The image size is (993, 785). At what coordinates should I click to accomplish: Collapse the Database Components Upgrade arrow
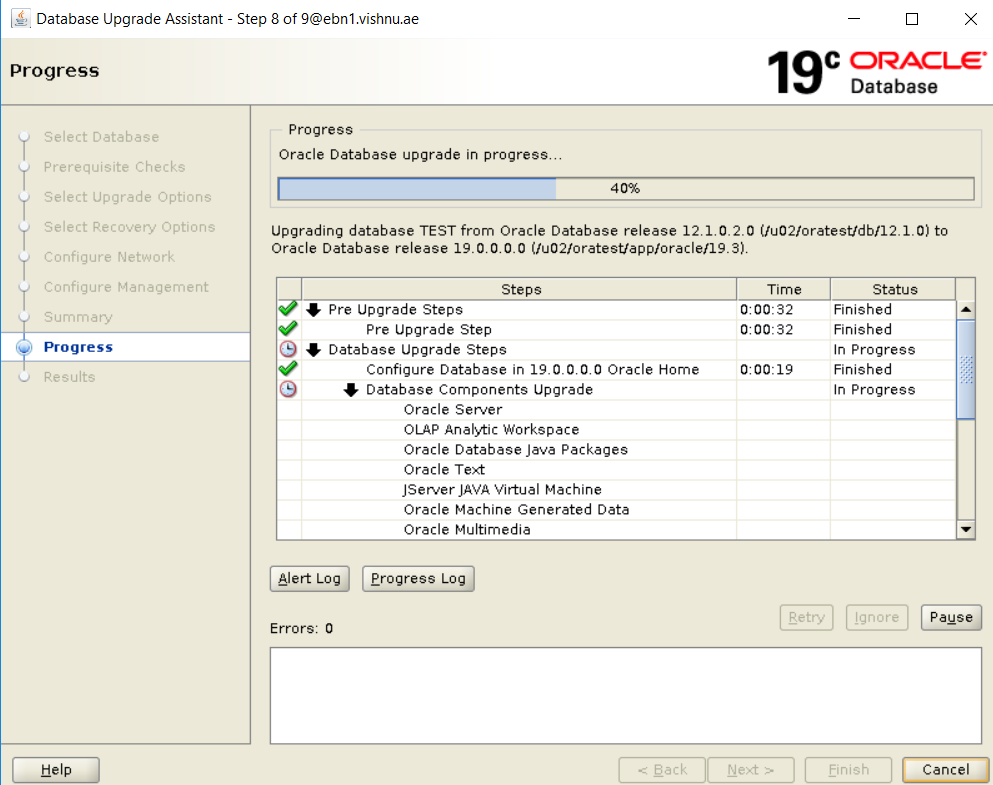(x=351, y=389)
